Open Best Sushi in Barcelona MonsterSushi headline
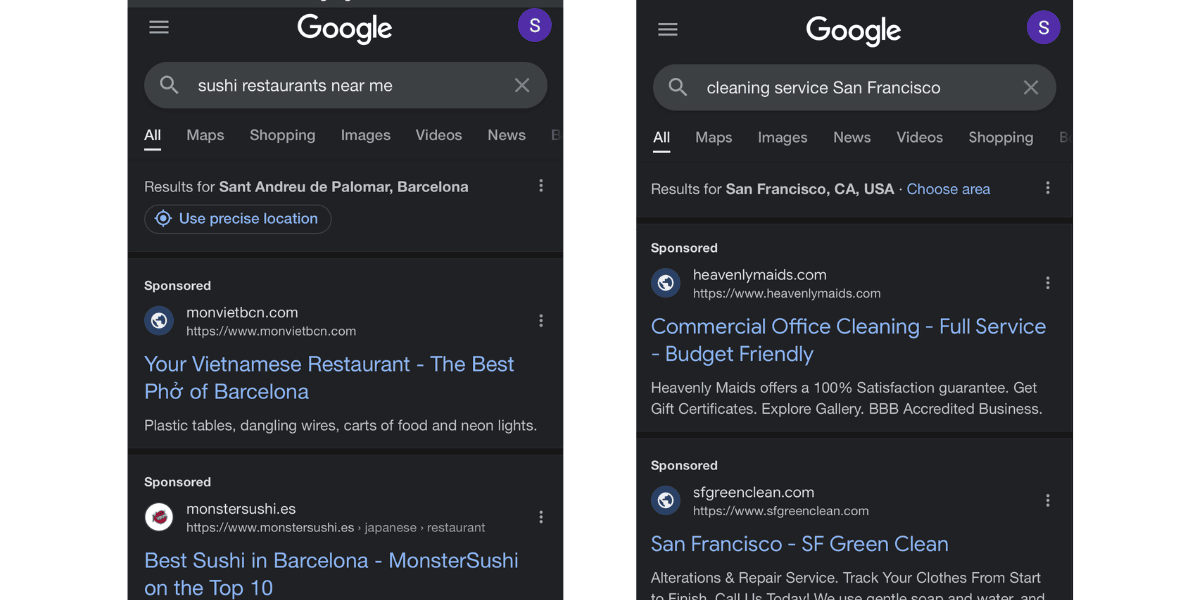 click(x=331, y=574)
